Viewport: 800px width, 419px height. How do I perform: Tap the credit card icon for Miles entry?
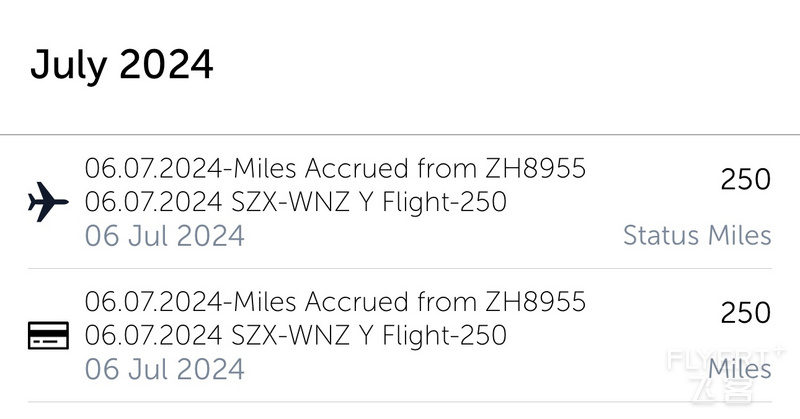[48, 335]
